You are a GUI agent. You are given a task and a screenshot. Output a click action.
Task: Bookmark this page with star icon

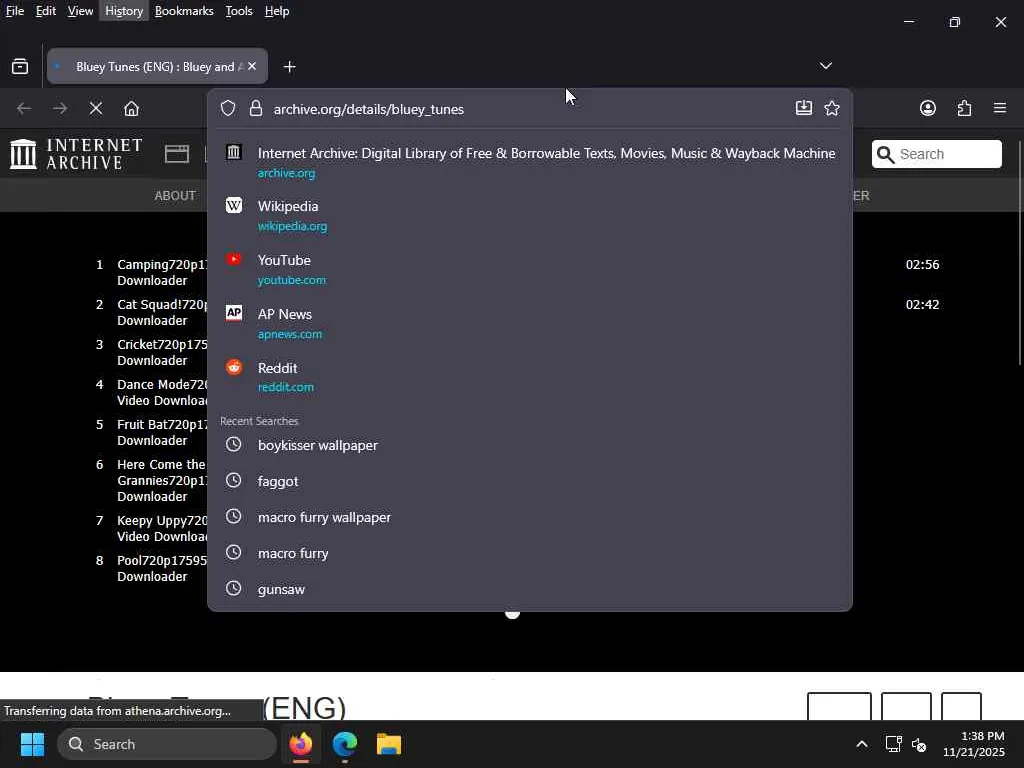coord(832,108)
